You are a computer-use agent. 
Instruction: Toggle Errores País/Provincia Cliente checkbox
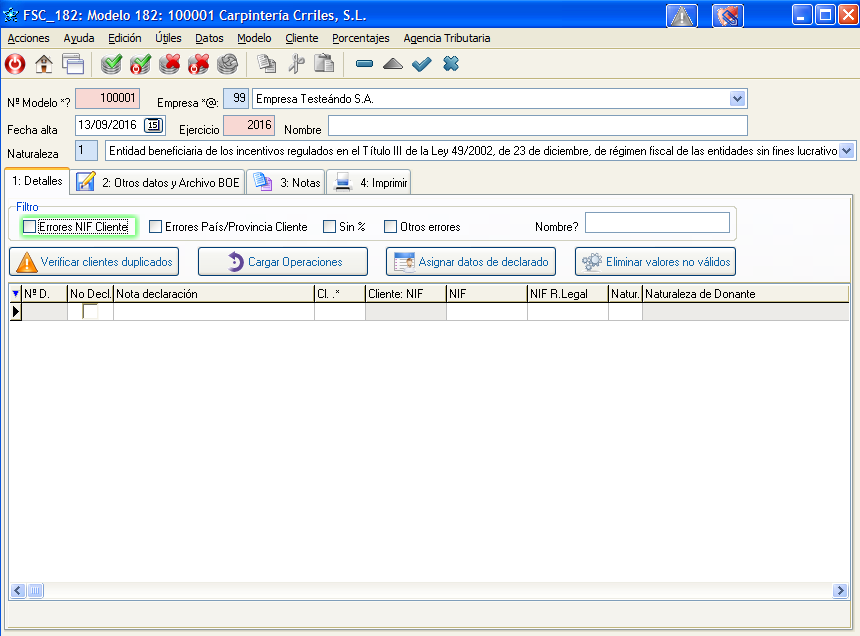click(155, 227)
